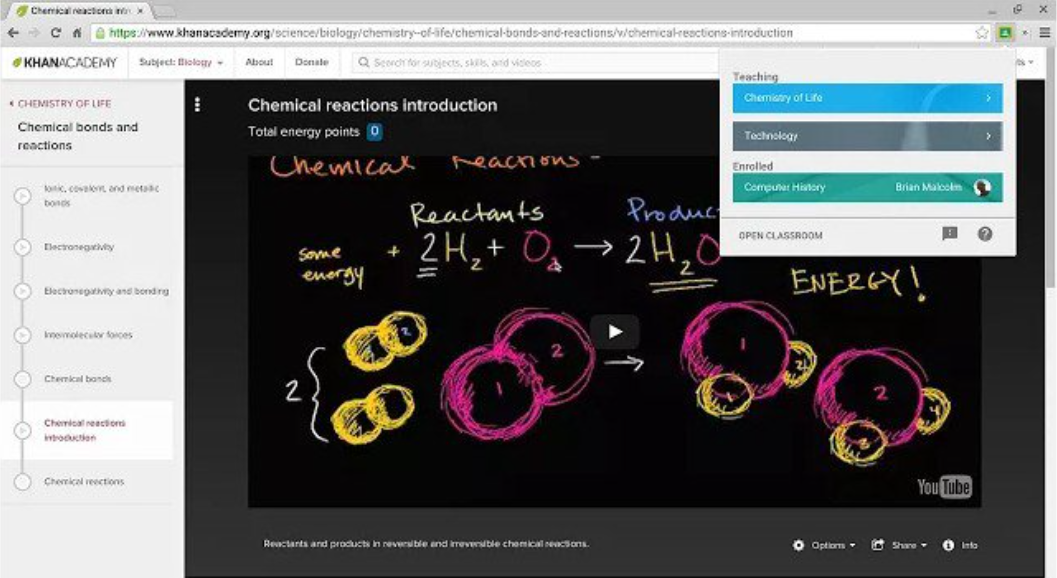Click the energy points badge
Image resolution: width=1057 pixels, height=578 pixels.
(x=374, y=132)
